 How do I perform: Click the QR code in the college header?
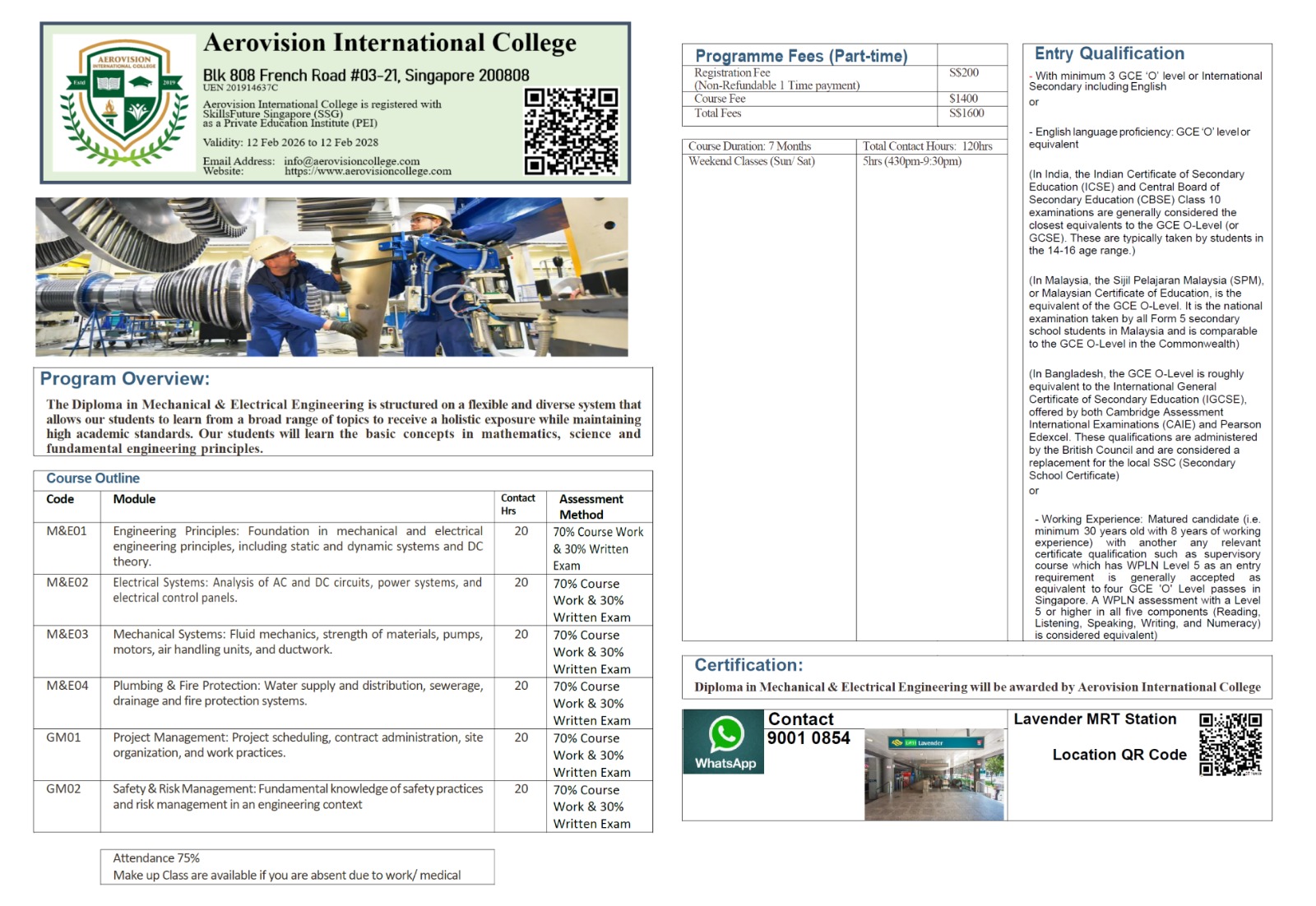[x=571, y=132]
